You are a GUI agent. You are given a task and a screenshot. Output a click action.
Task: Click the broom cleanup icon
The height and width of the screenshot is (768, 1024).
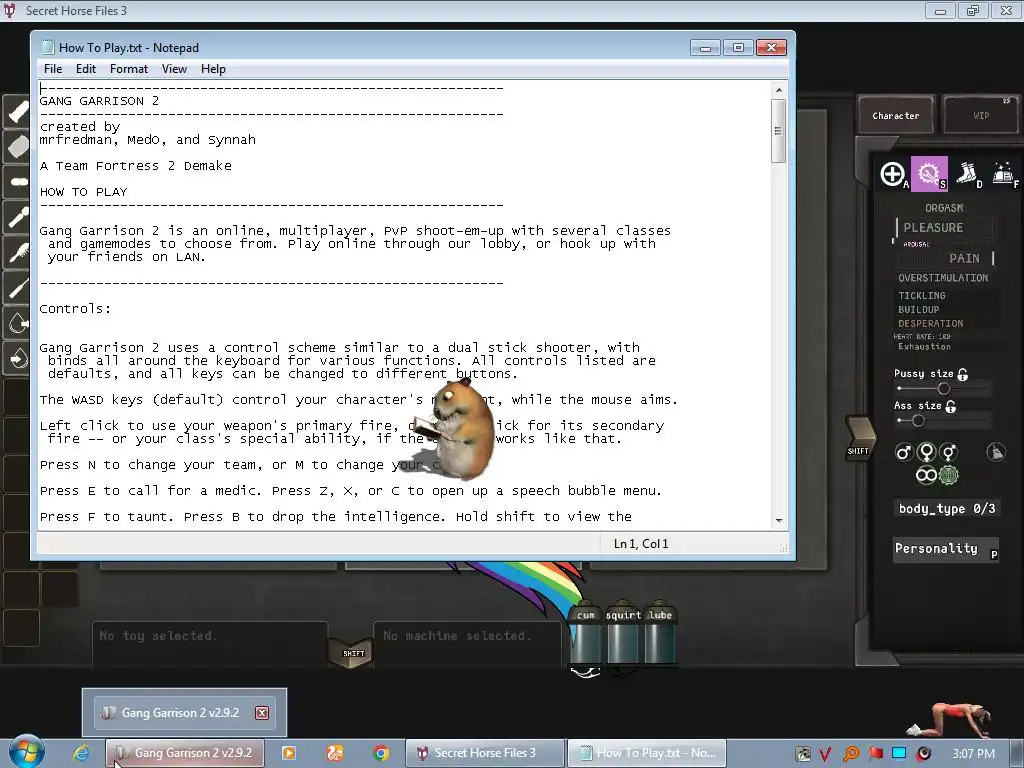[x=996, y=452]
